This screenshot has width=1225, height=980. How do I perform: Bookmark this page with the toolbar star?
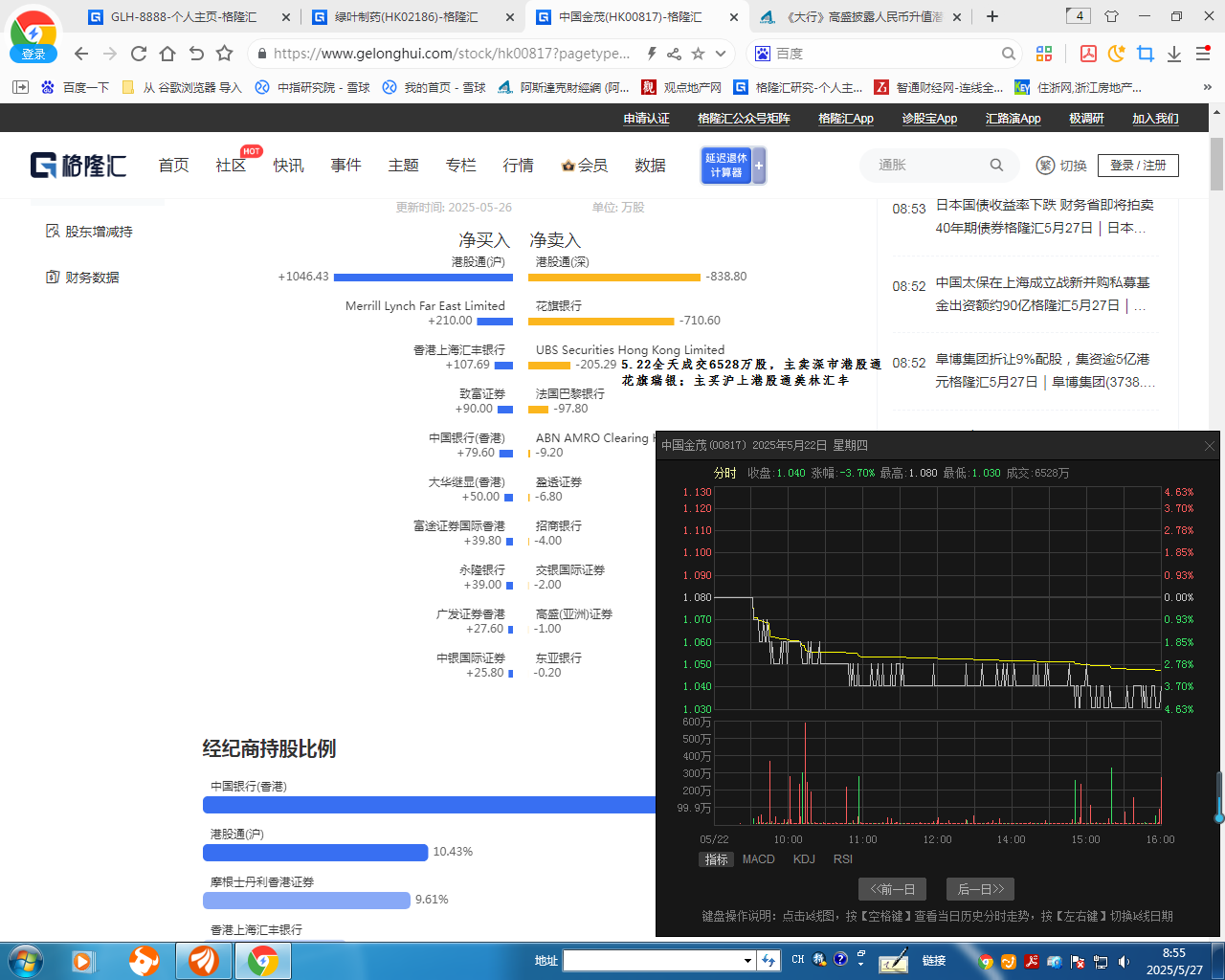(225, 54)
